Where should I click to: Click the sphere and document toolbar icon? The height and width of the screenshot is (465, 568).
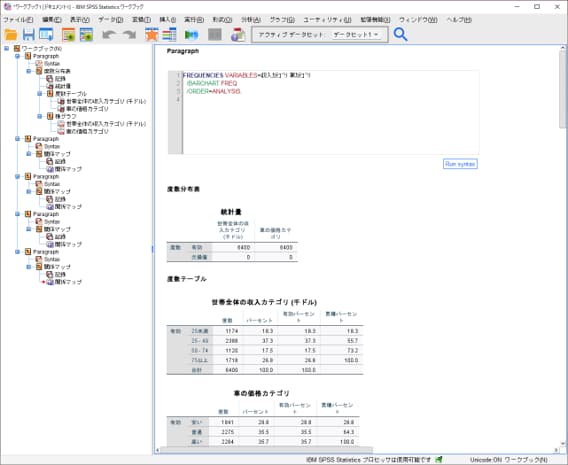(x=238, y=35)
